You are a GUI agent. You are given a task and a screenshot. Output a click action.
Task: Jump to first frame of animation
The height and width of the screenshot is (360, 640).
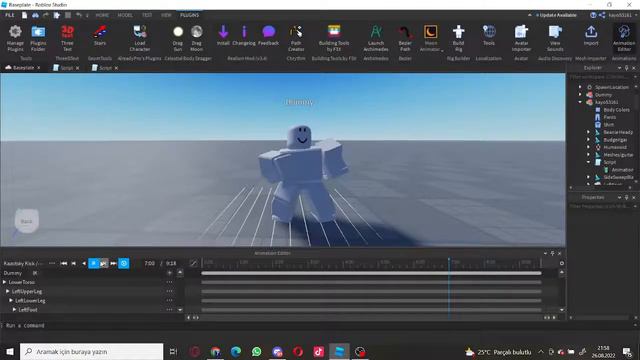64,264
